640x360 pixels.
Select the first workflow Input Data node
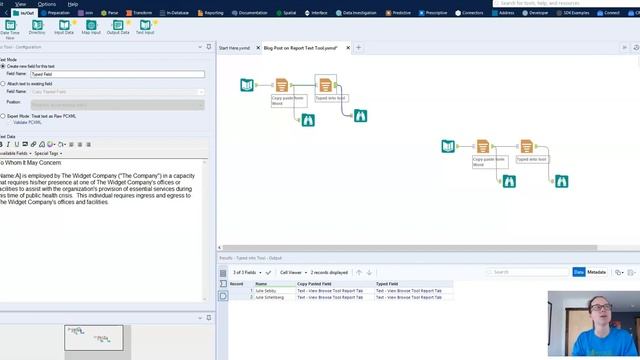coord(247,85)
